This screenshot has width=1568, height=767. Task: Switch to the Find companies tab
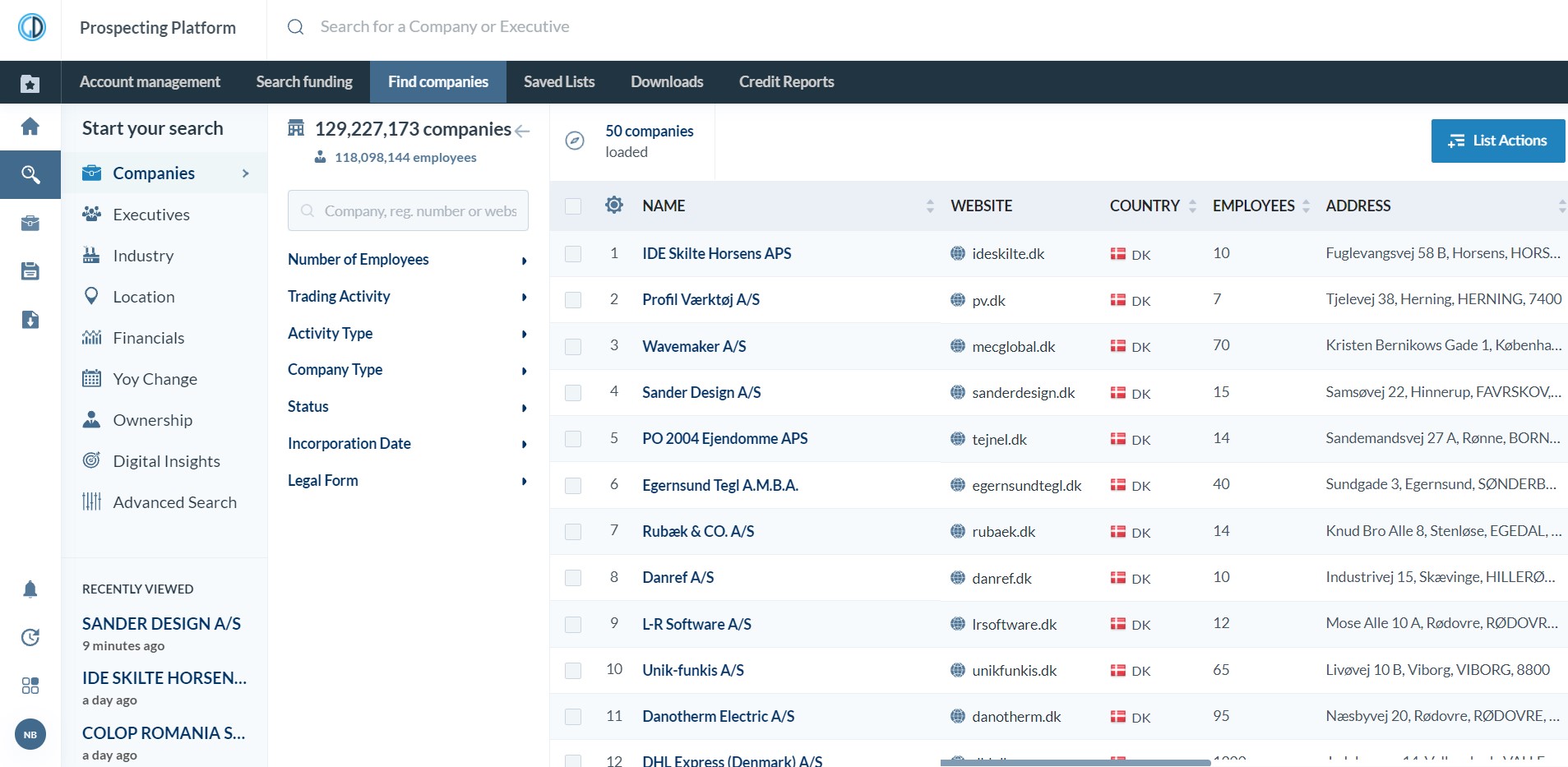click(x=437, y=81)
